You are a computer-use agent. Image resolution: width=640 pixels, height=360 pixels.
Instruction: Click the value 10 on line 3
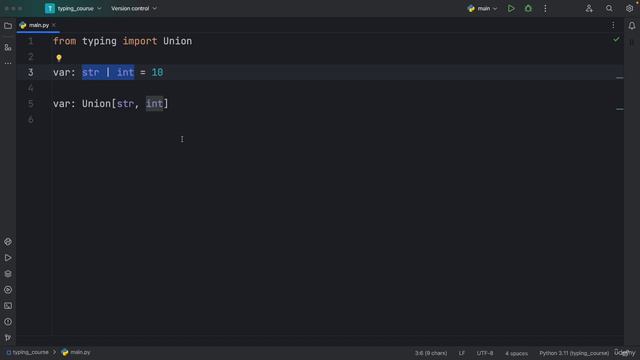157,73
